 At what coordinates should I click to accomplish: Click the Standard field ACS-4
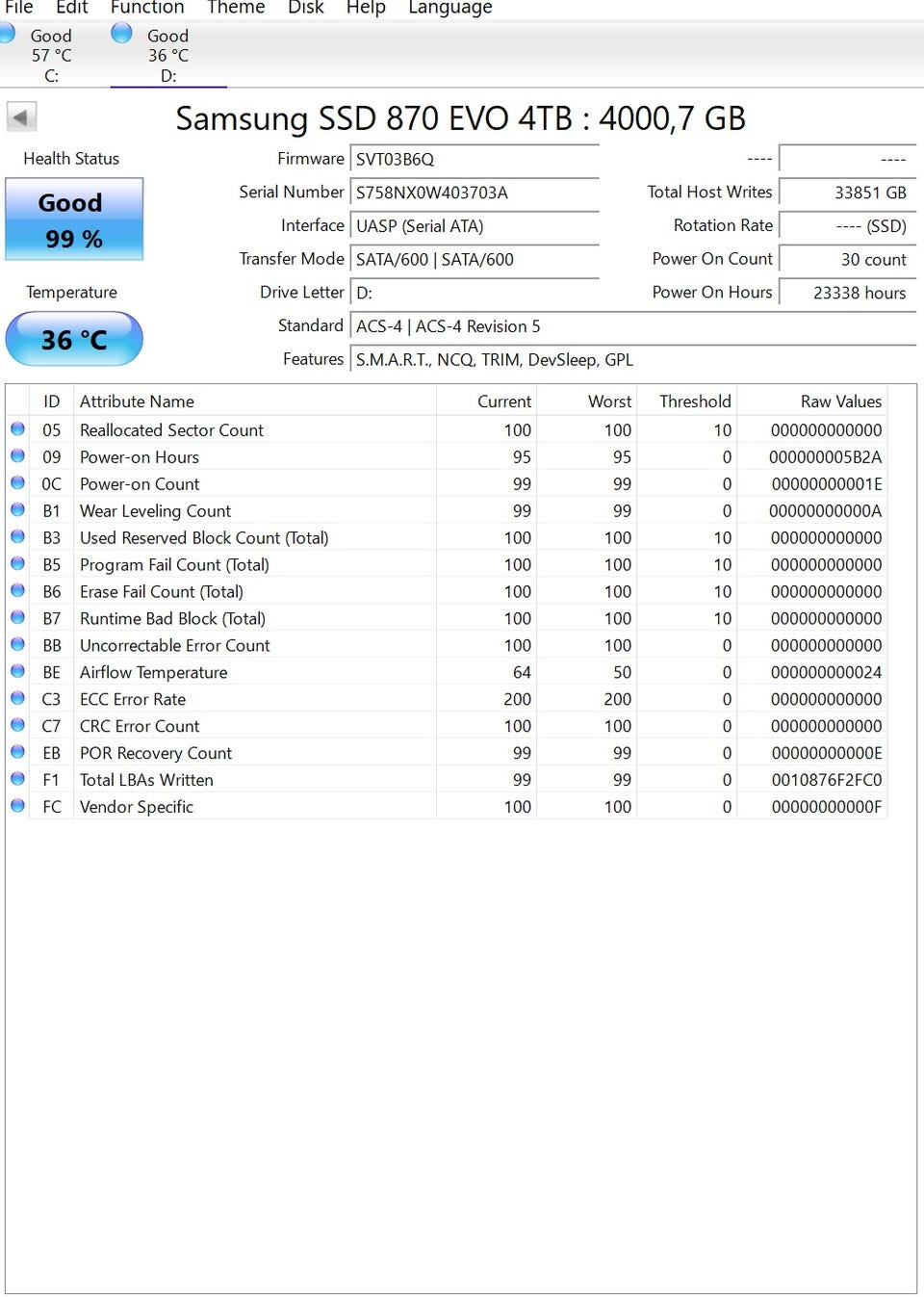point(633,326)
